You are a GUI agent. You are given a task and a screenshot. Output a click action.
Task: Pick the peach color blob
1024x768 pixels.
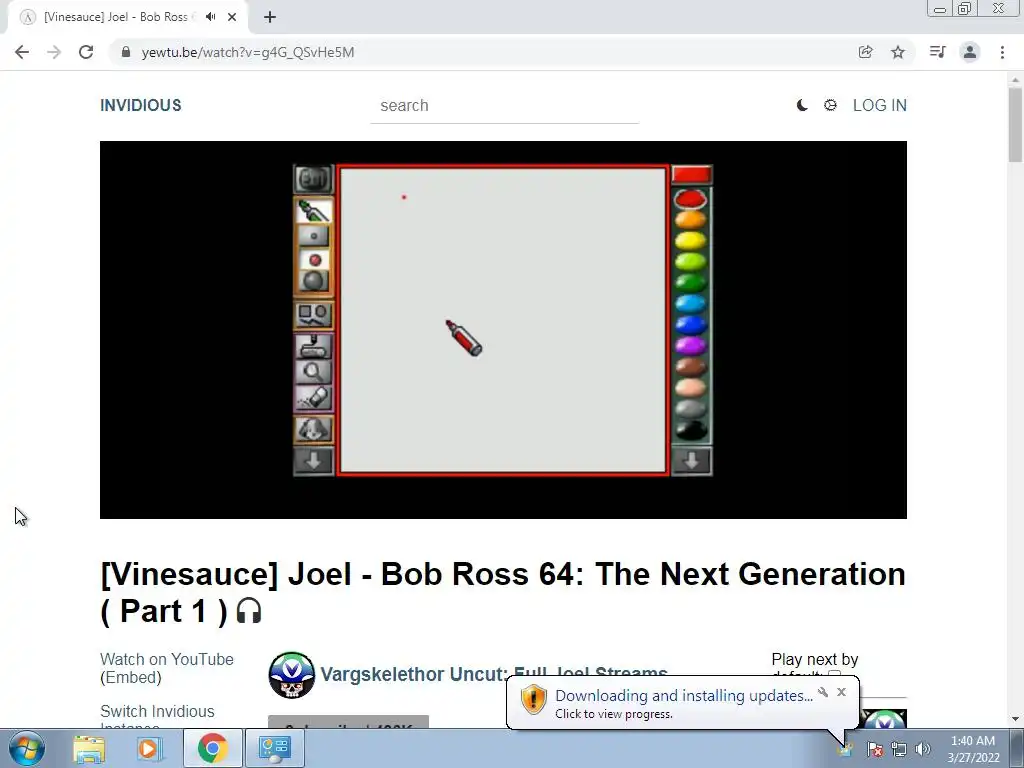tap(690, 387)
